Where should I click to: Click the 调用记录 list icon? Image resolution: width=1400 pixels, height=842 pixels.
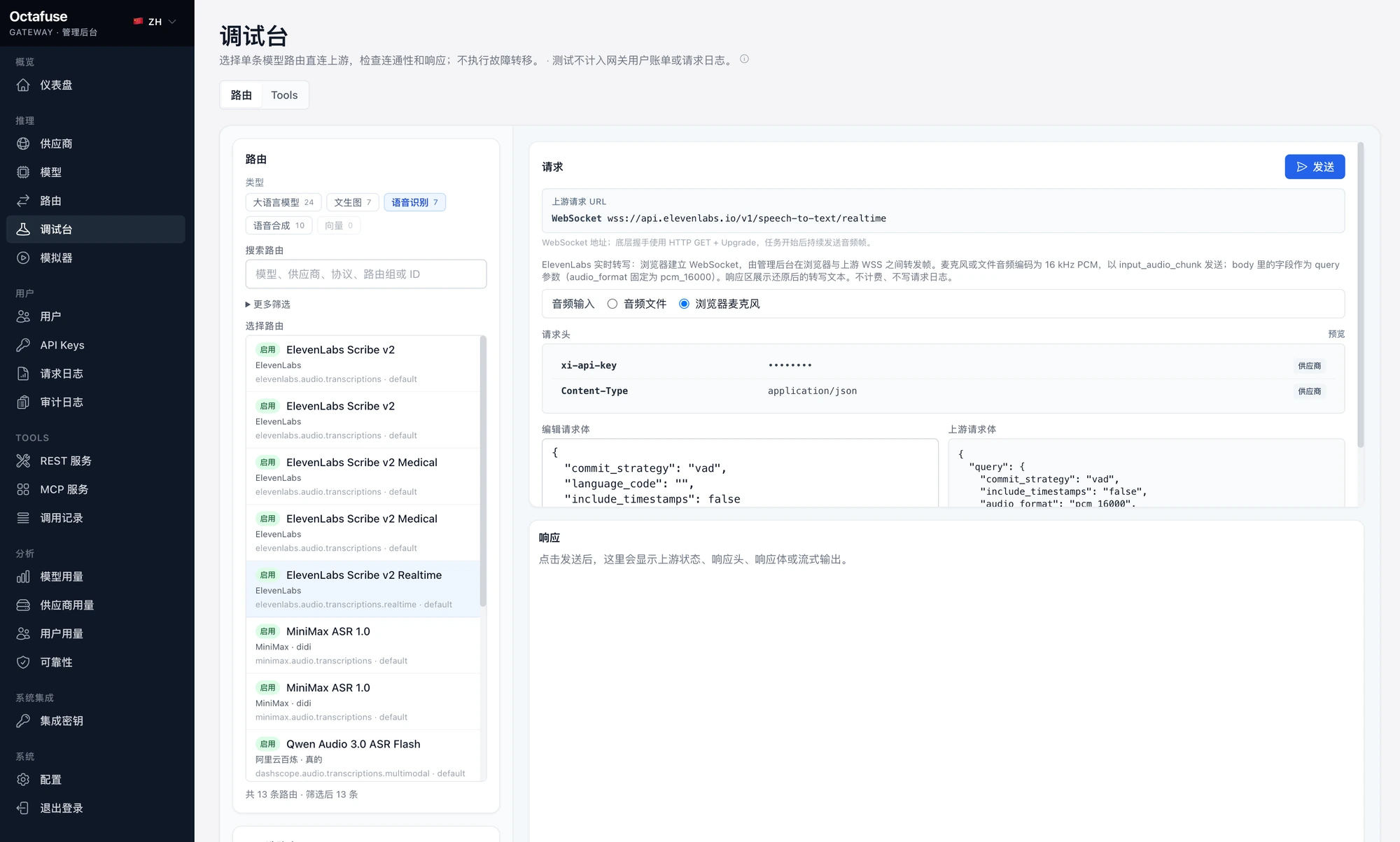23,518
